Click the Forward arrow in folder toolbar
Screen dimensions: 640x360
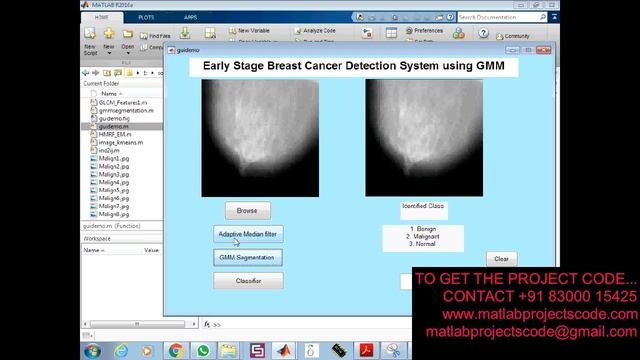click(x=96, y=73)
